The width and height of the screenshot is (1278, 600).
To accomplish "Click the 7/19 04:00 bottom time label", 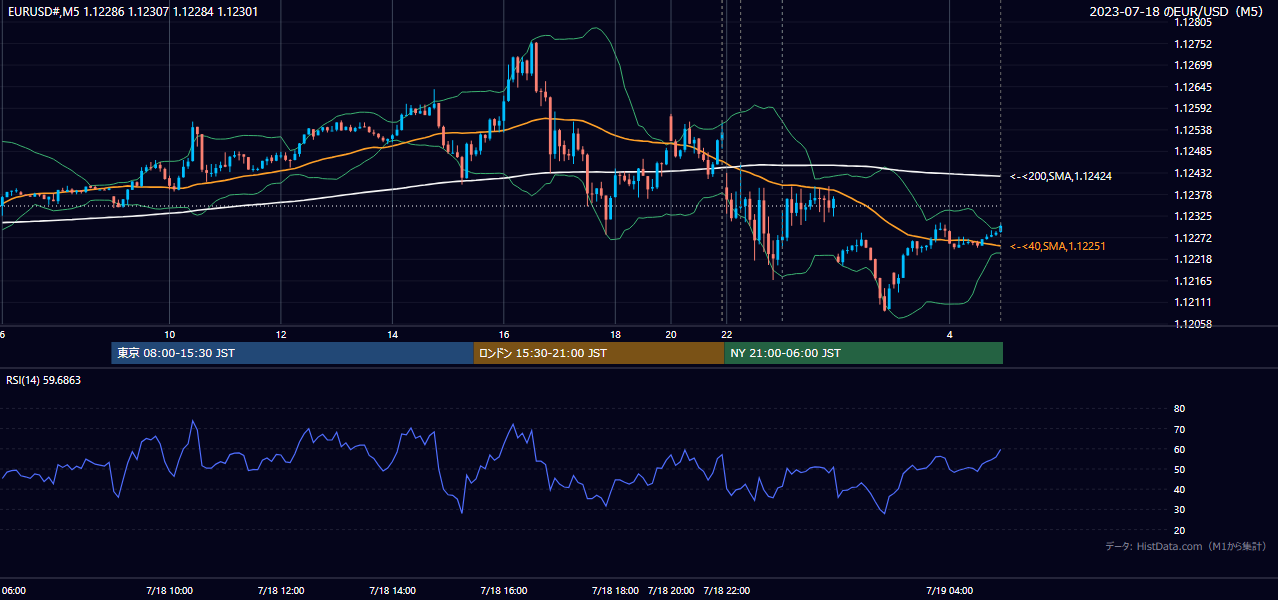I will coord(950,591).
